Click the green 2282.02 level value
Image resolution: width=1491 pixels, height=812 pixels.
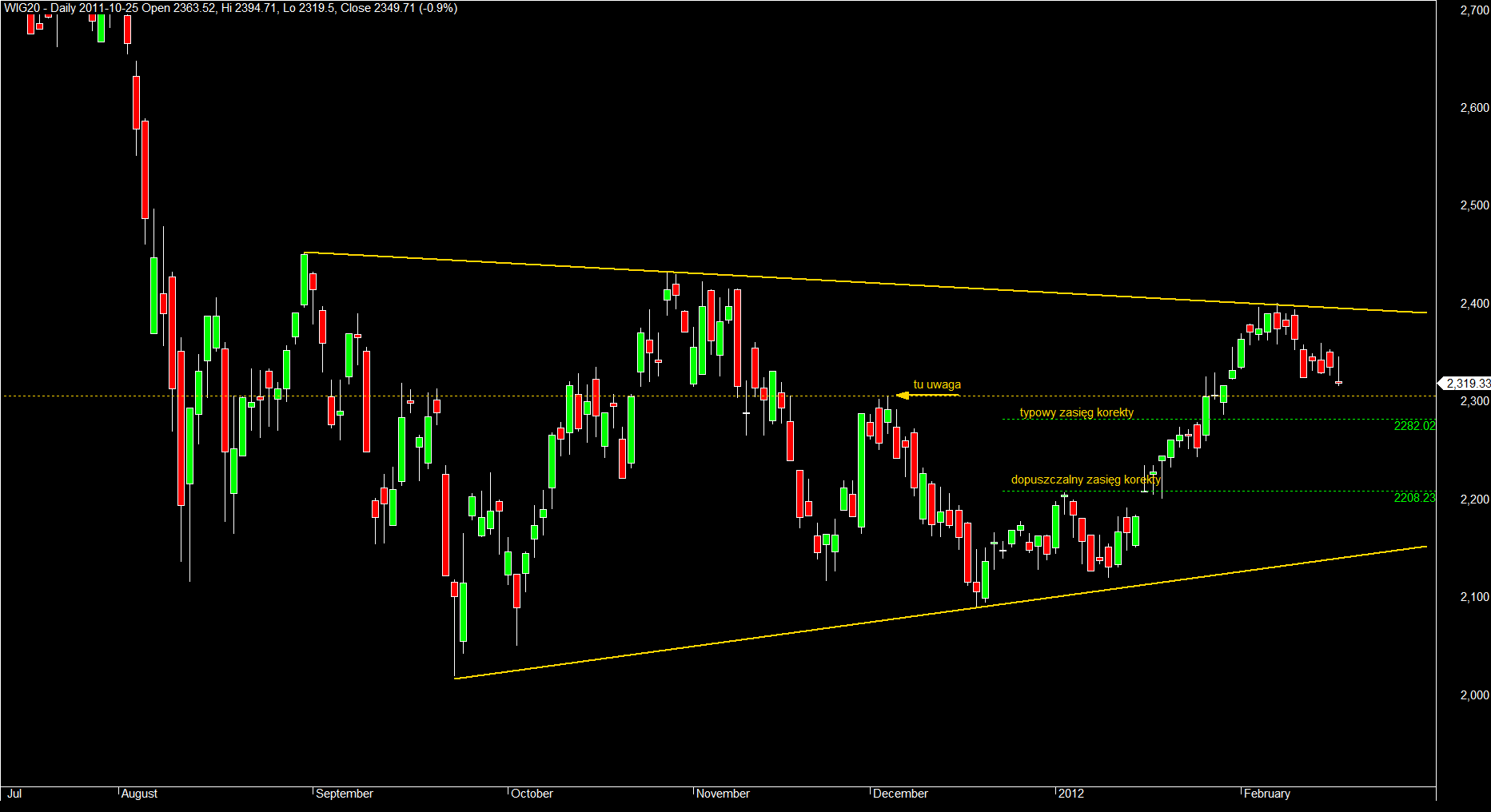point(1415,426)
